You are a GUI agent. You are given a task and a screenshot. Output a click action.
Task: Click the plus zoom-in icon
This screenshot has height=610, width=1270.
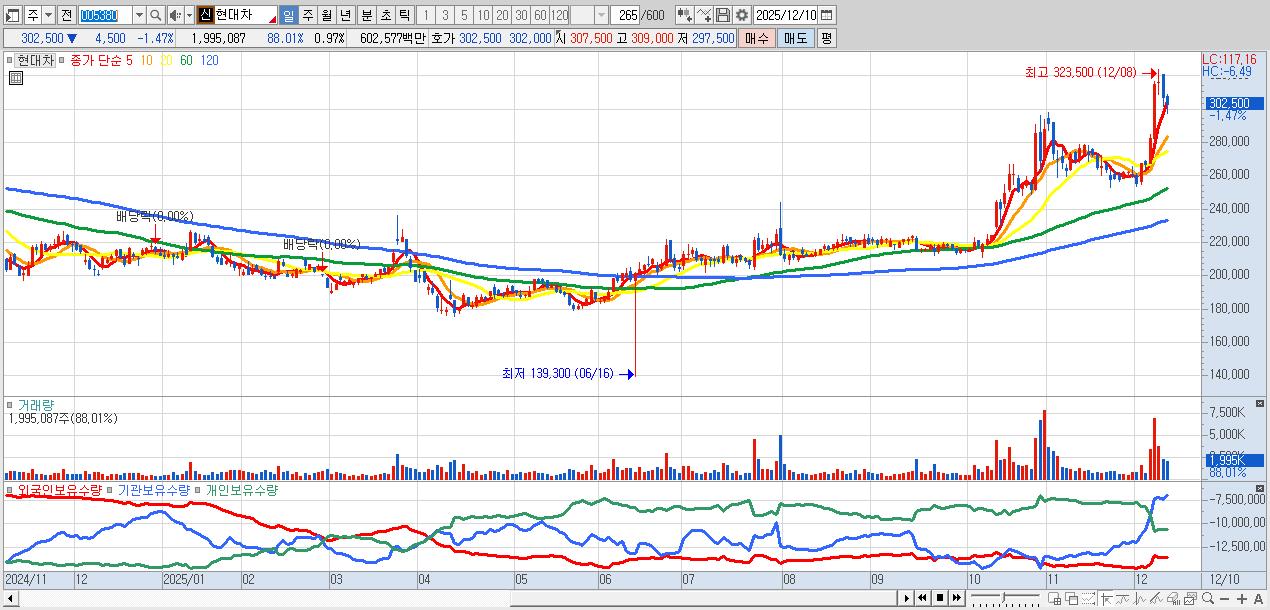point(1242,599)
